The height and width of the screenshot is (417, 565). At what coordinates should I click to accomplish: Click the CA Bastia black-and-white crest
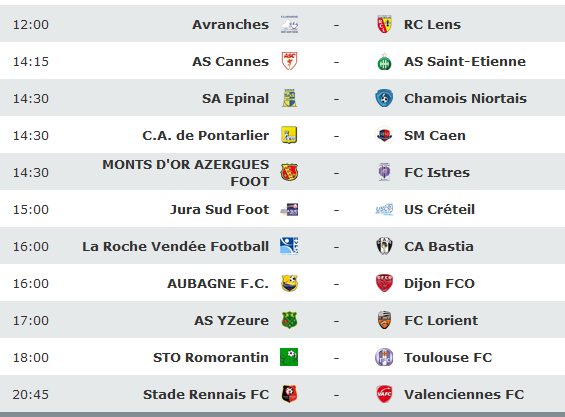point(384,247)
